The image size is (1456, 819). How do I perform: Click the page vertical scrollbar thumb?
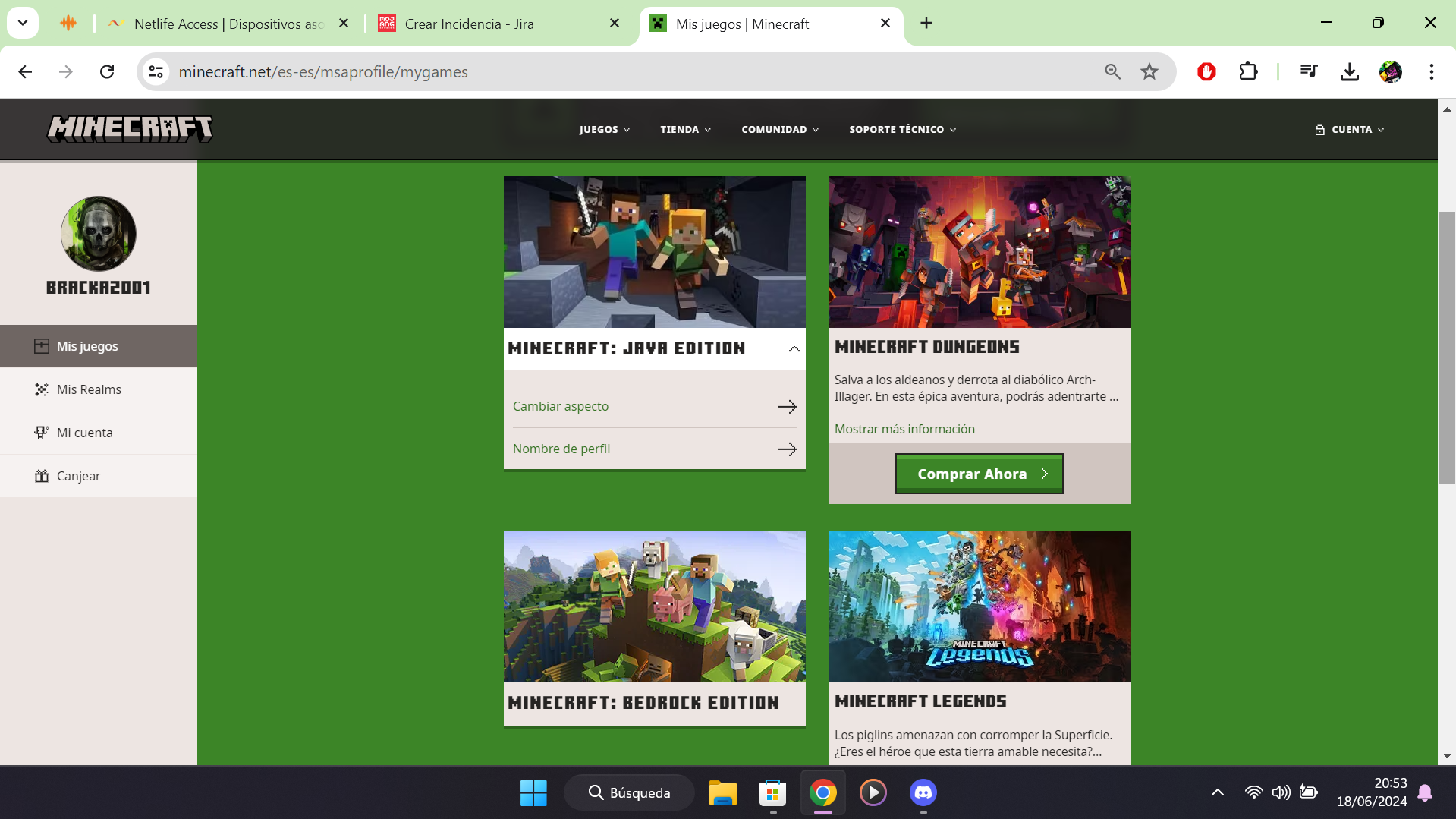coord(1447,347)
